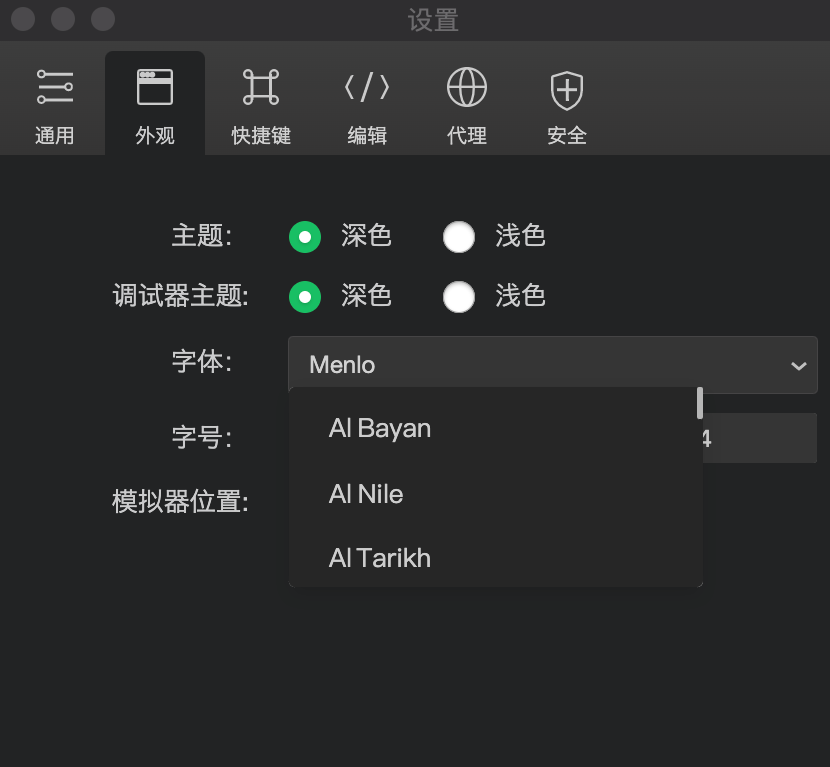Select the 外观 appearance window icon
Image resolution: width=830 pixels, height=767 pixels.
[155, 88]
